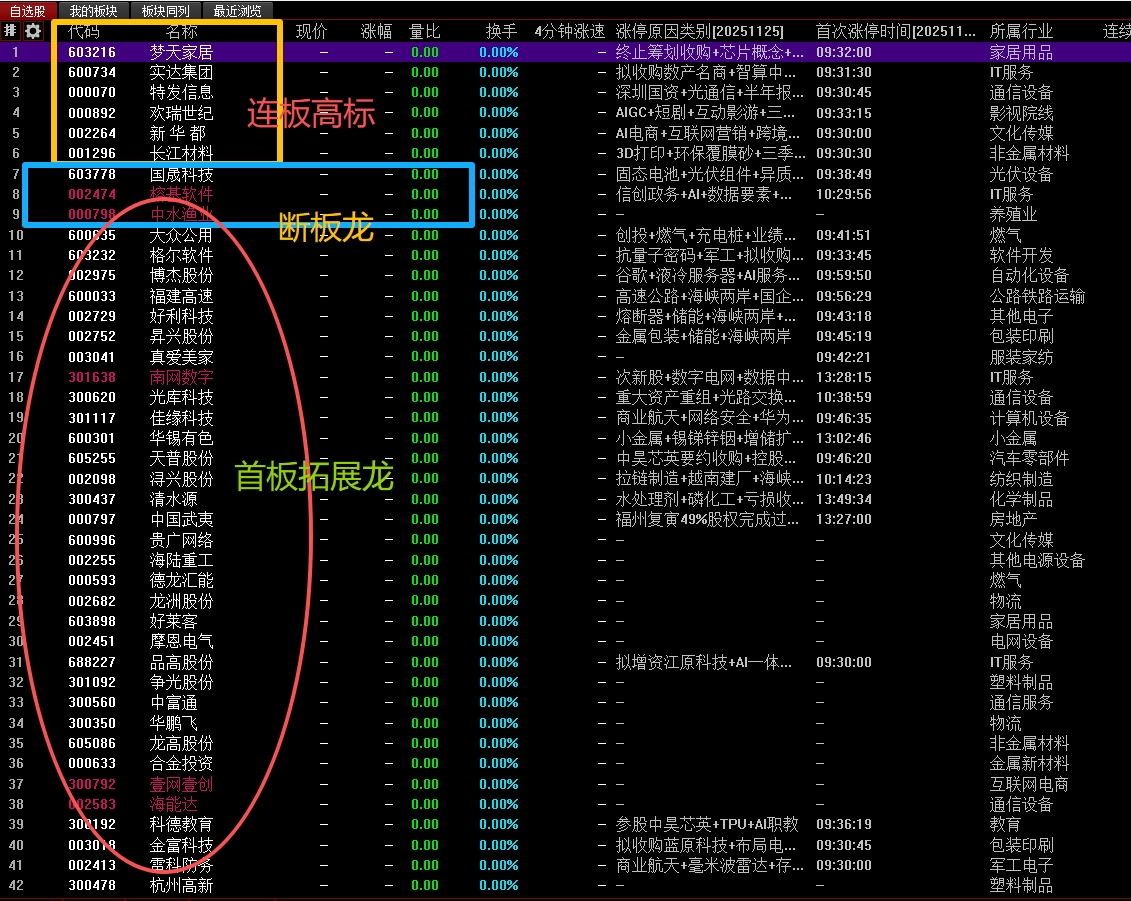
Task: Select stock row 贵广网络
Action: point(566,540)
